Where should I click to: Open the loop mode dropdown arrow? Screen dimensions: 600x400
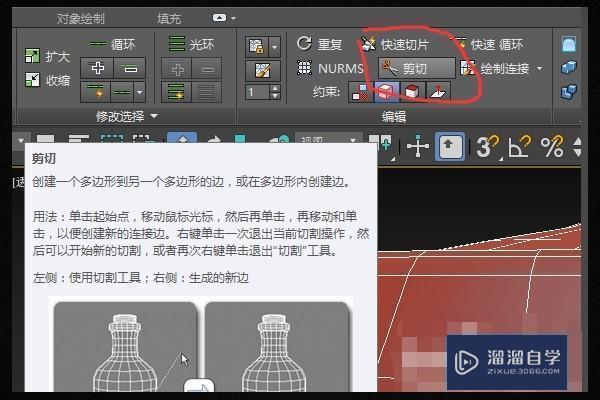[x=140, y=92]
